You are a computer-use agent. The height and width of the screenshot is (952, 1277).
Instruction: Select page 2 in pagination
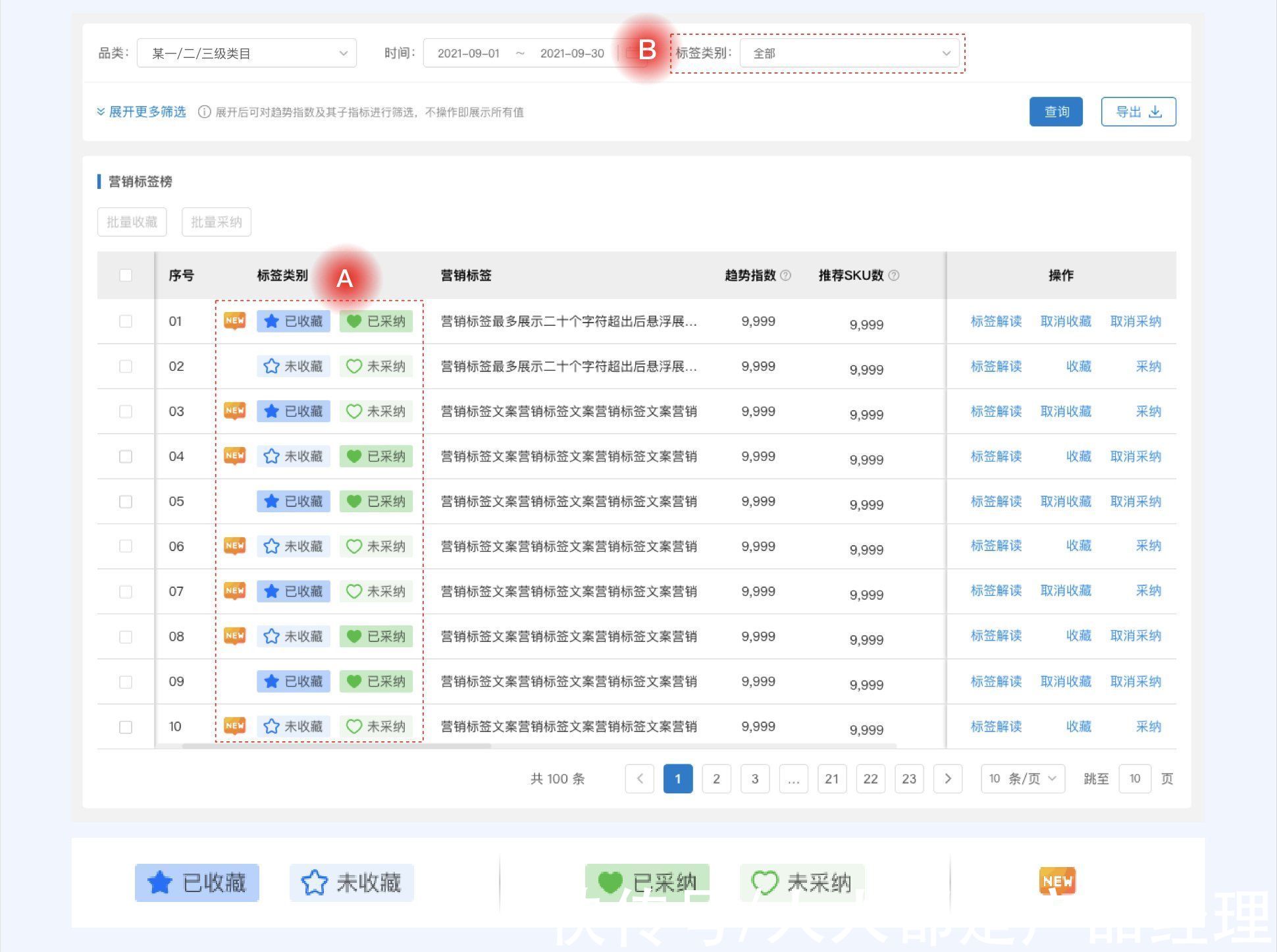(717, 779)
